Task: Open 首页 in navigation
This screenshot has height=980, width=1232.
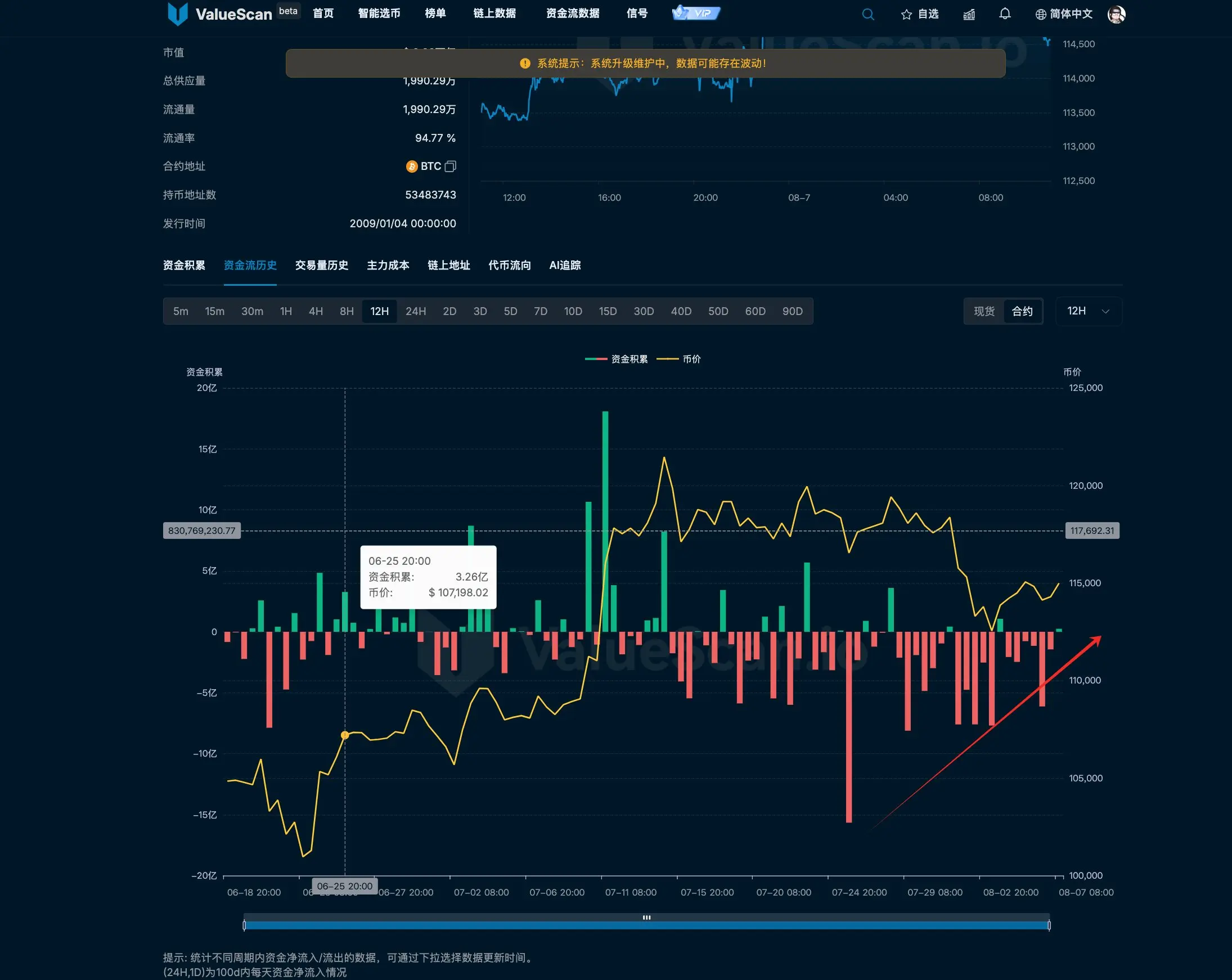Action: [323, 13]
